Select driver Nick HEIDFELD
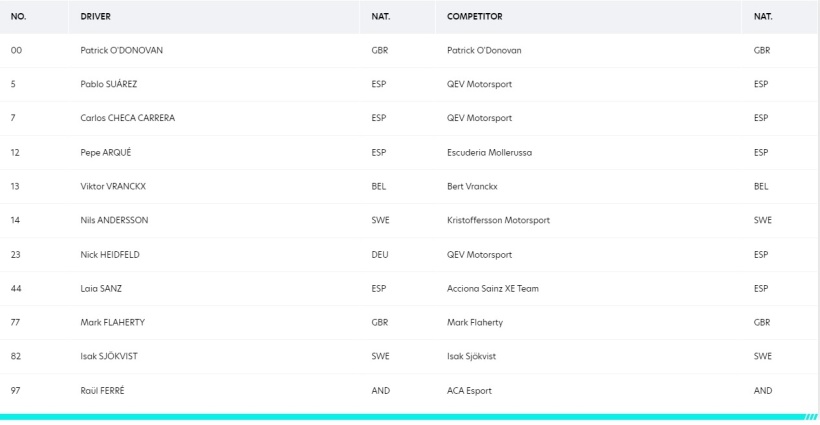820x425 pixels. [x=110, y=255]
